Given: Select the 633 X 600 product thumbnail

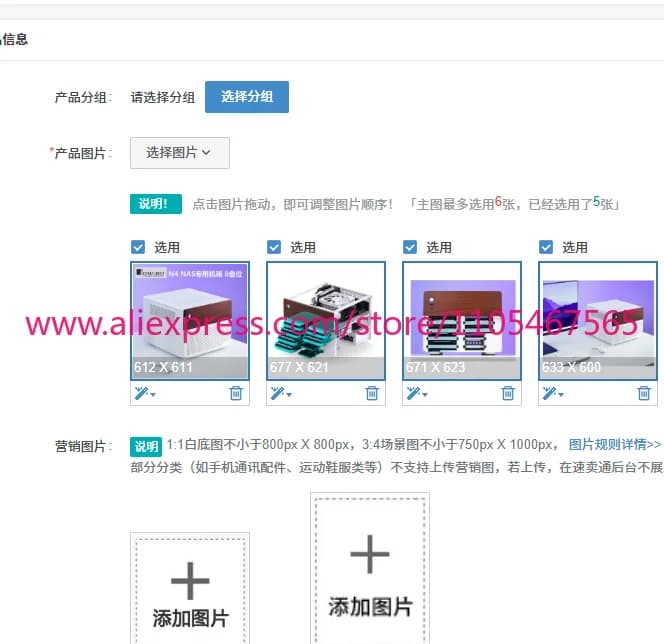Looking at the screenshot, I should point(598,321).
